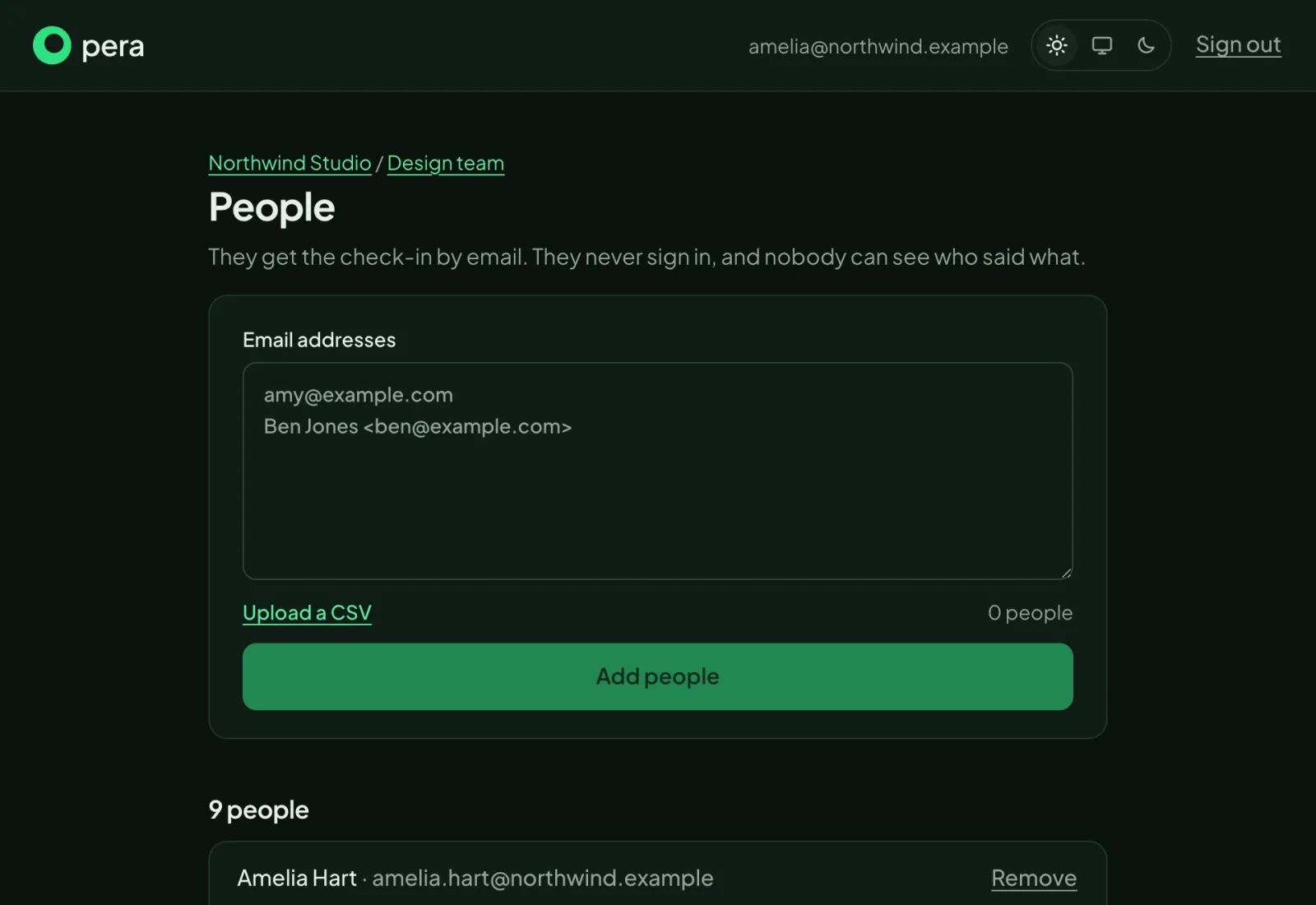Select the amelia@northwind.example account email
This screenshot has width=1316, height=905.
(x=878, y=46)
